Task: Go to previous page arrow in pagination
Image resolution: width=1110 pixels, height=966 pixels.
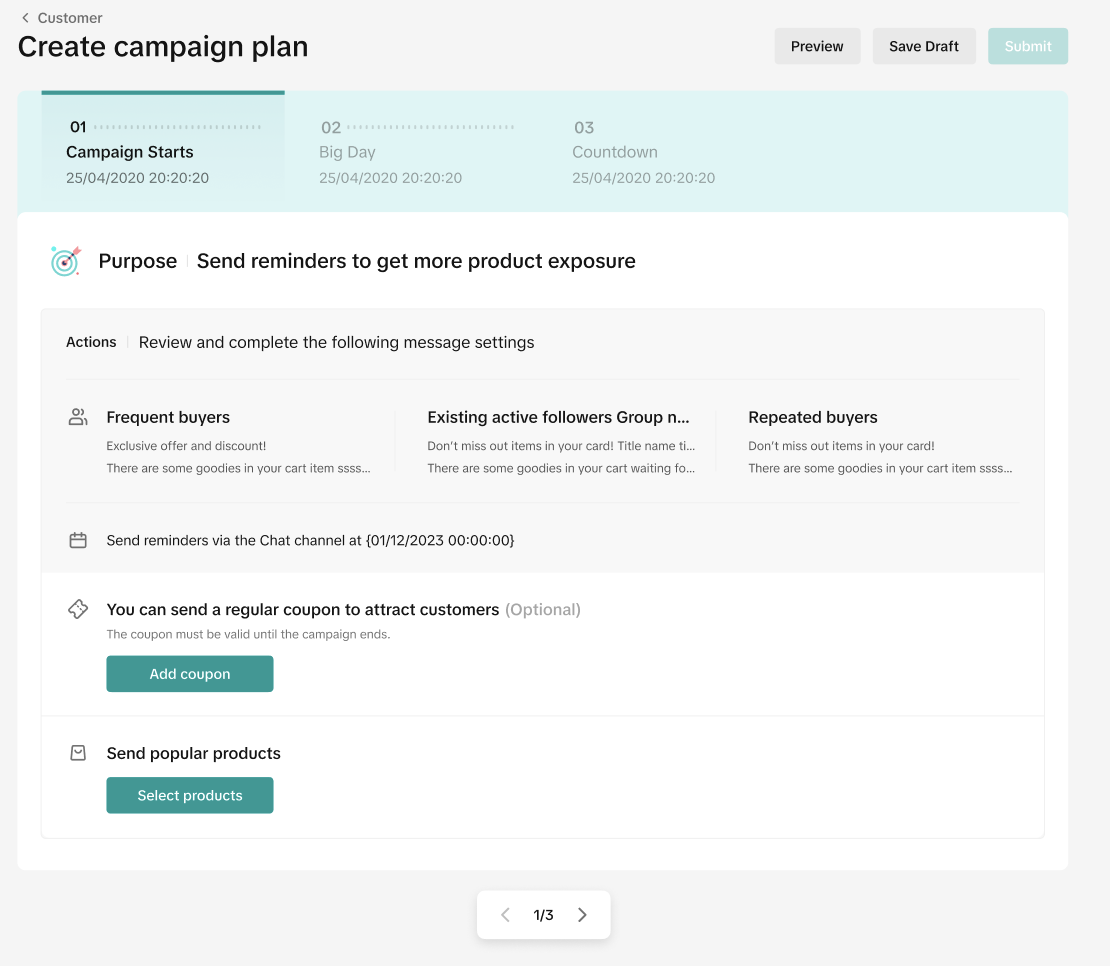Action: click(505, 915)
